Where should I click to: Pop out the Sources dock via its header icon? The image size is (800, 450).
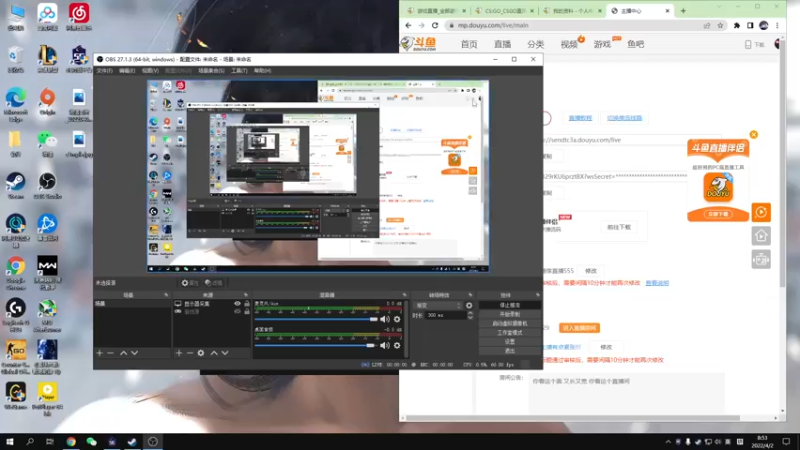point(245,295)
